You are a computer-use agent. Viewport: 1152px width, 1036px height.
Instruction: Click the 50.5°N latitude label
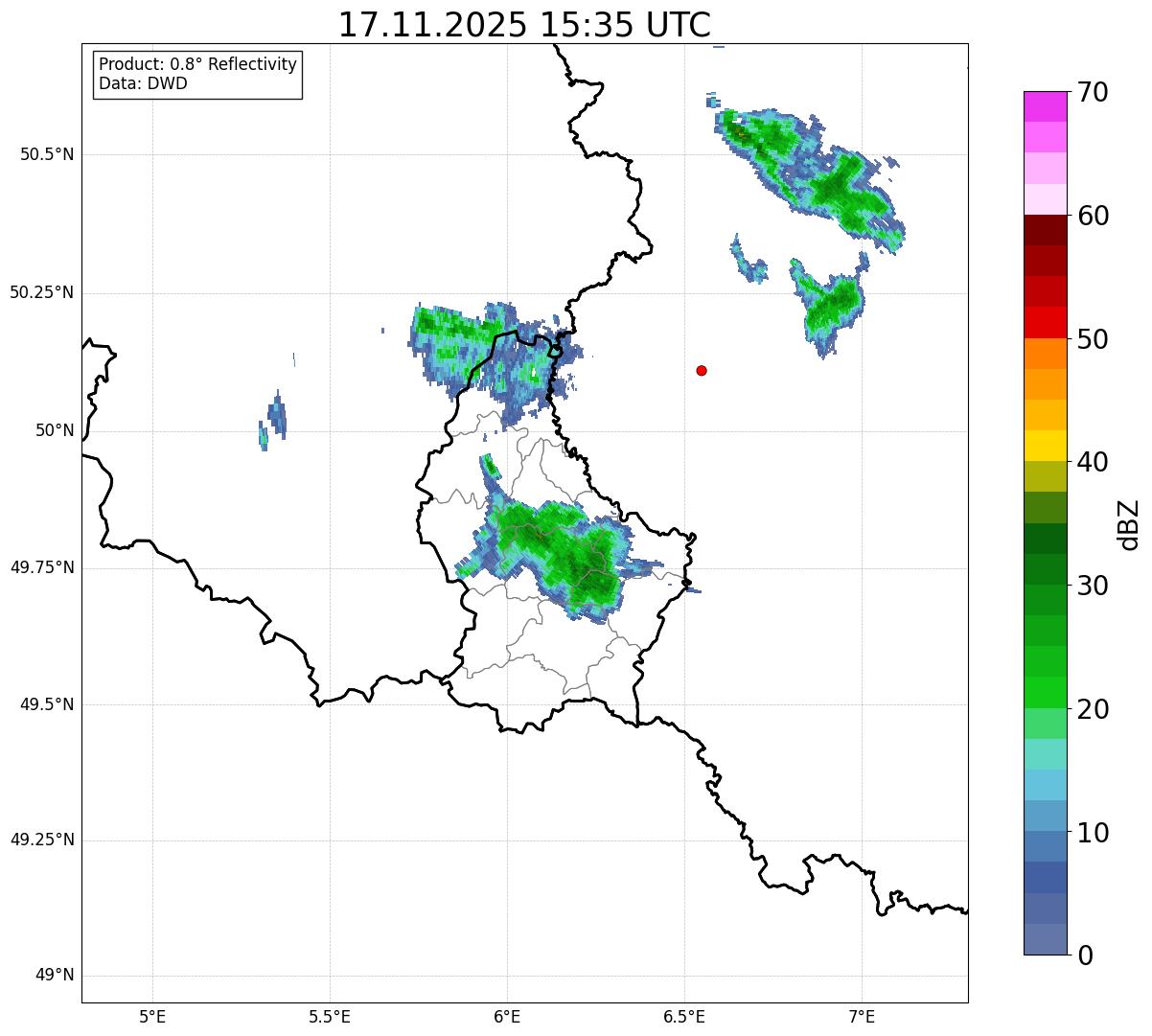(x=47, y=154)
